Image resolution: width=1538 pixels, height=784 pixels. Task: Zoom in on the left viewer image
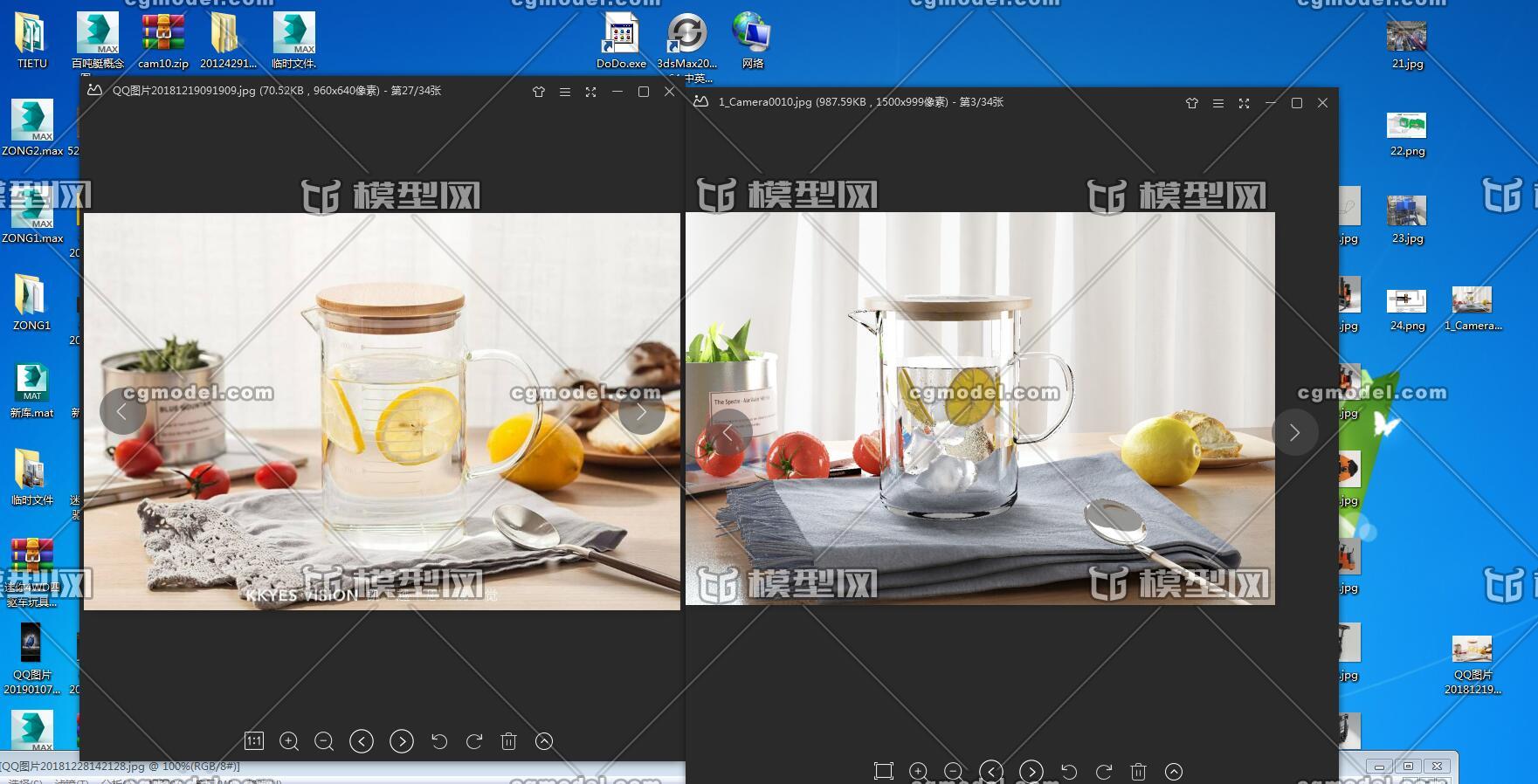click(x=289, y=741)
